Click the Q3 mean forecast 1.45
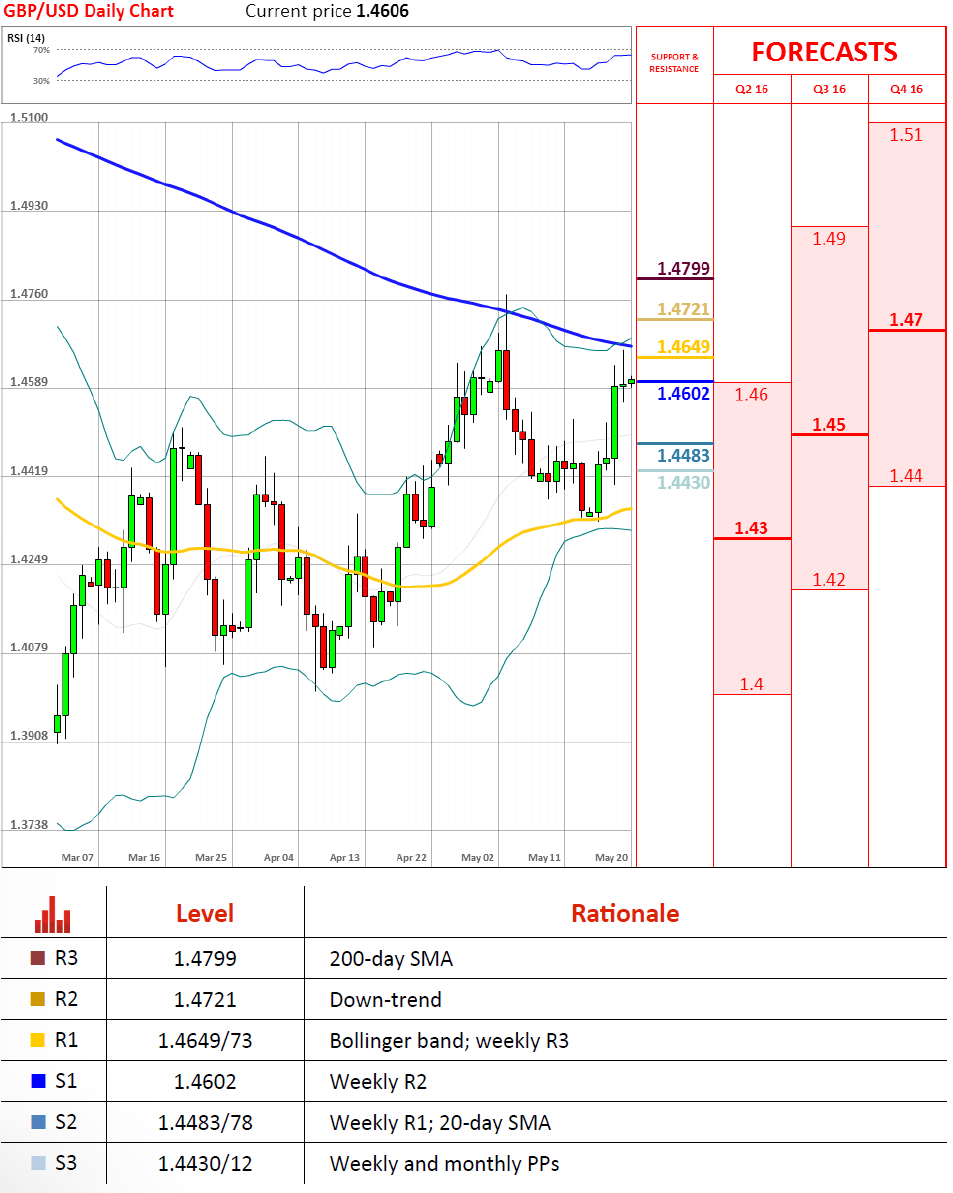 pos(829,425)
